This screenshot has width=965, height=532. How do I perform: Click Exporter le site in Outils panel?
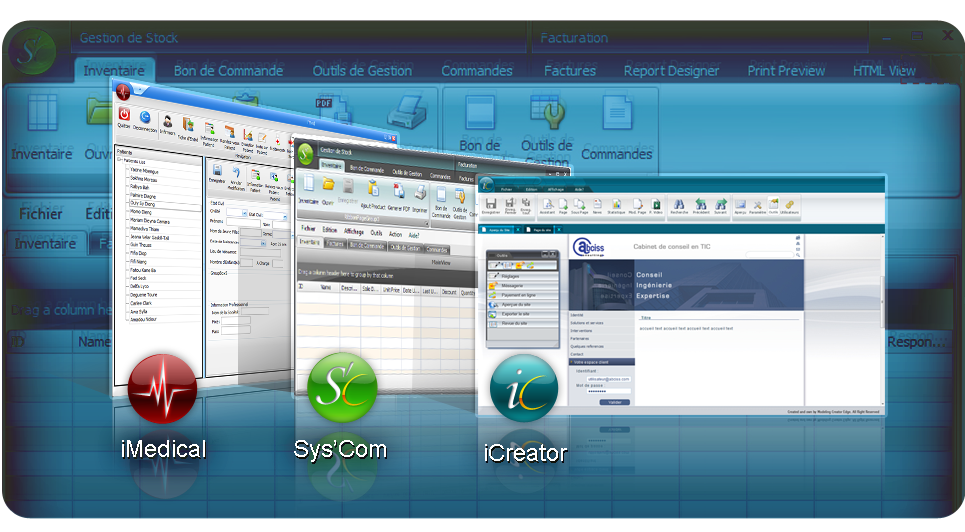523,314
